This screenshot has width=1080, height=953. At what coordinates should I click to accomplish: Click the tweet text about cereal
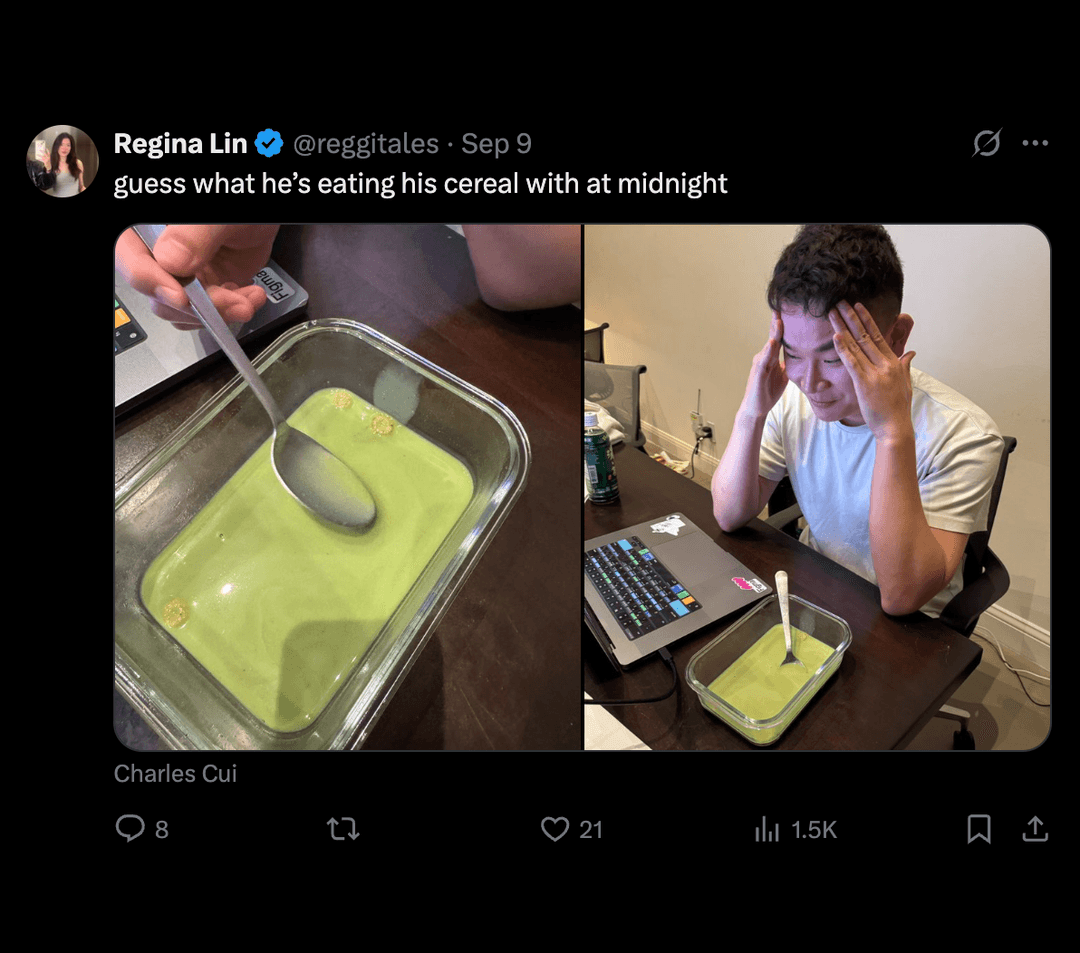[420, 184]
